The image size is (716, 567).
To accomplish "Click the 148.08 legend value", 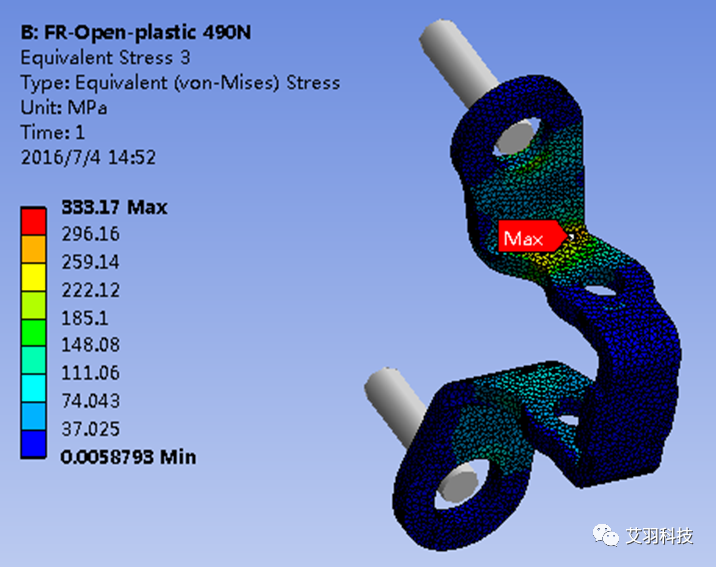I will (90, 345).
